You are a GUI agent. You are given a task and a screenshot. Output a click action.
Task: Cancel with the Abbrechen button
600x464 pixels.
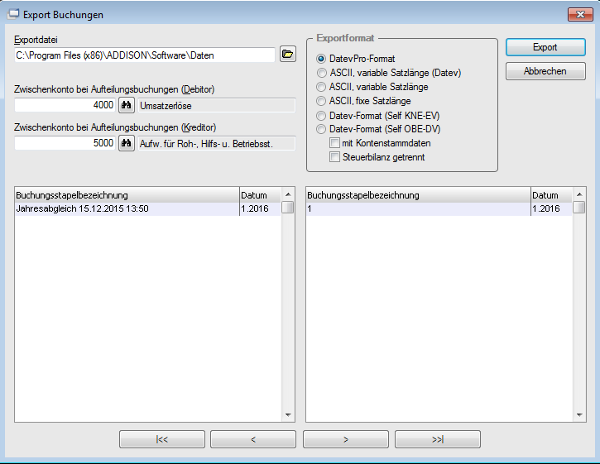click(545, 71)
